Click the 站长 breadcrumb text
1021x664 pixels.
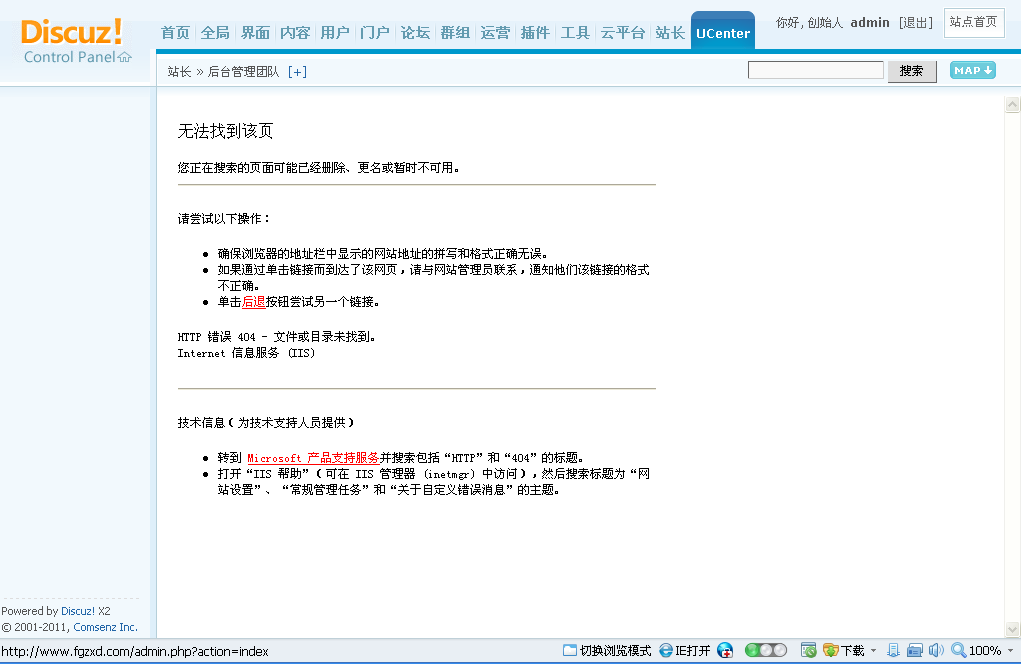coord(179,72)
